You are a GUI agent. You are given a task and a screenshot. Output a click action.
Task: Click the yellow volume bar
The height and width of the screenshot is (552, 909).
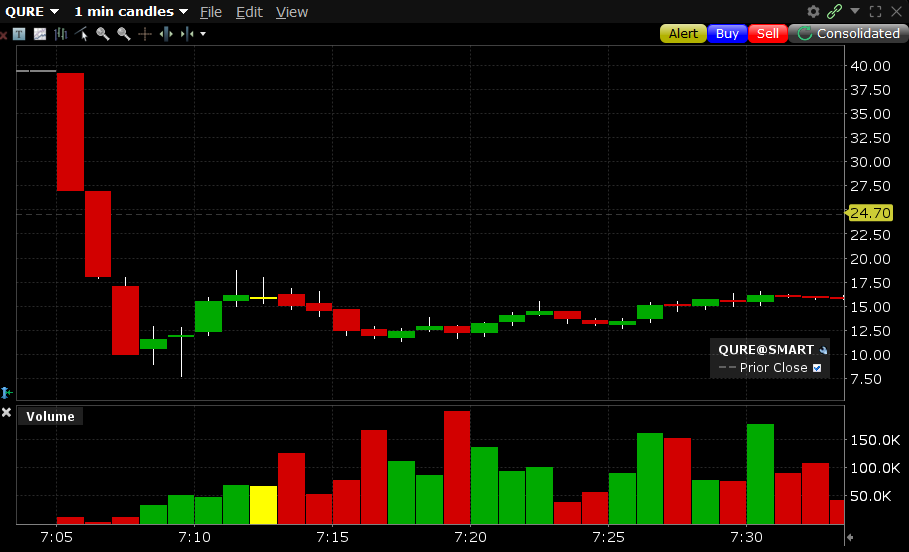tap(263, 505)
